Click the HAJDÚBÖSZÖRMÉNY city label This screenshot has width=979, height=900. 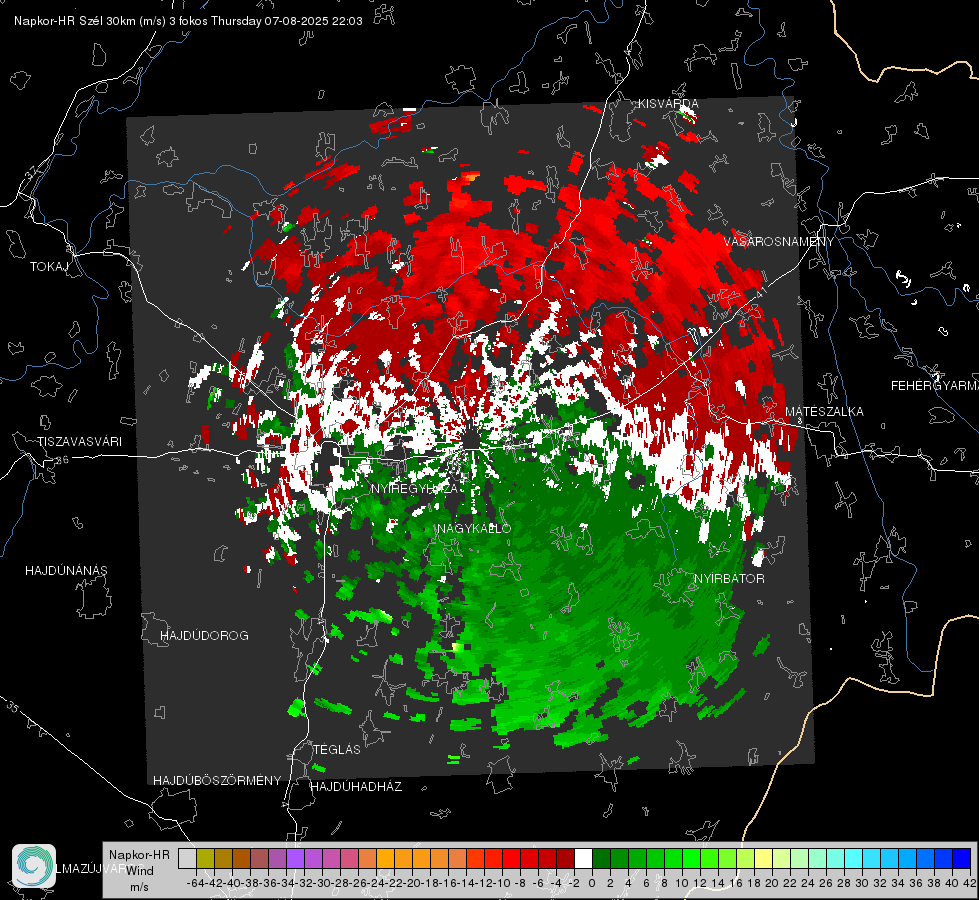point(217,781)
